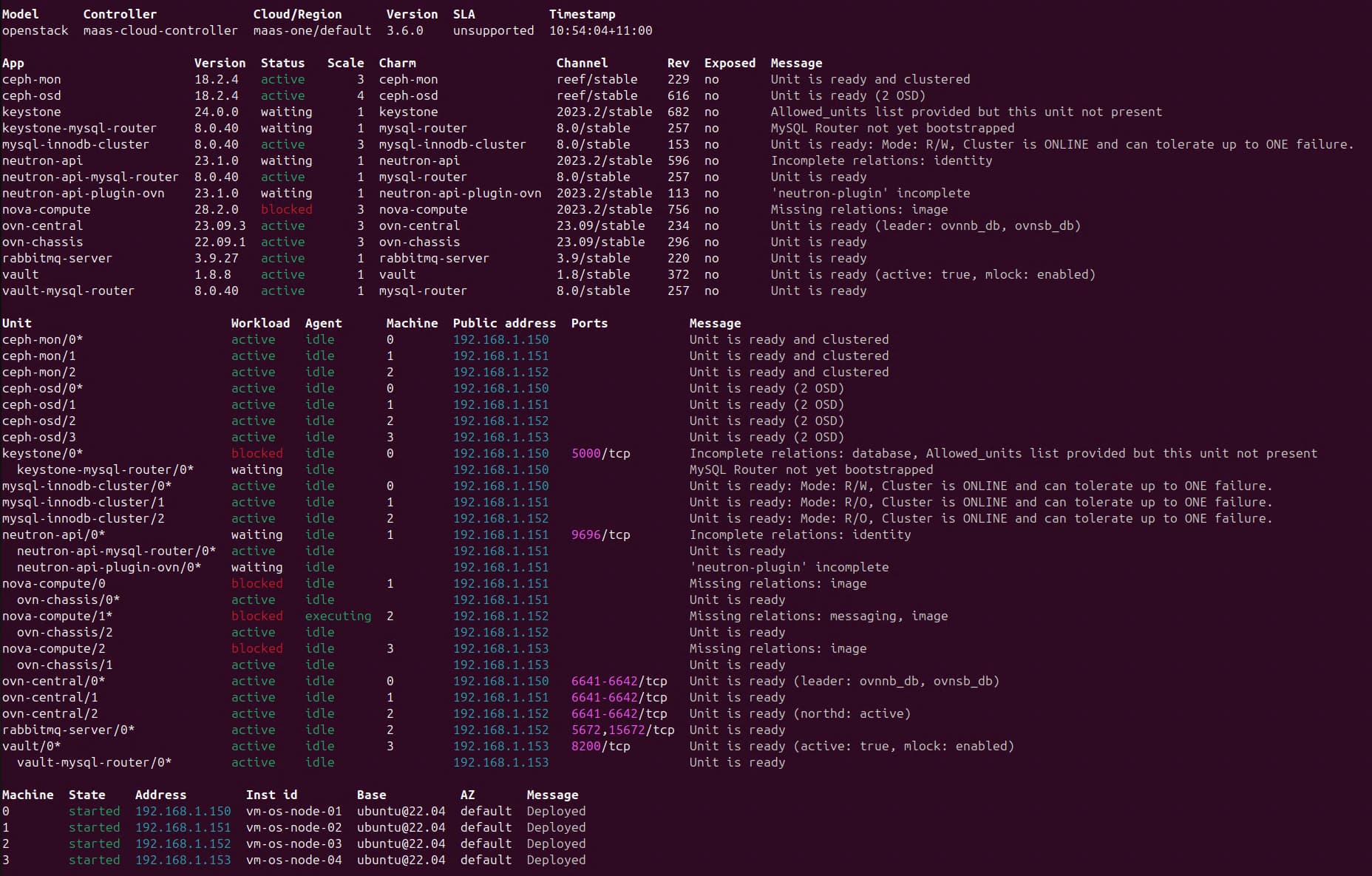Image resolution: width=1372 pixels, height=876 pixels.
Task: Click the 5672,15672/tcp ports of rabbitmq-server/0
Action: [x=622, y=730]
